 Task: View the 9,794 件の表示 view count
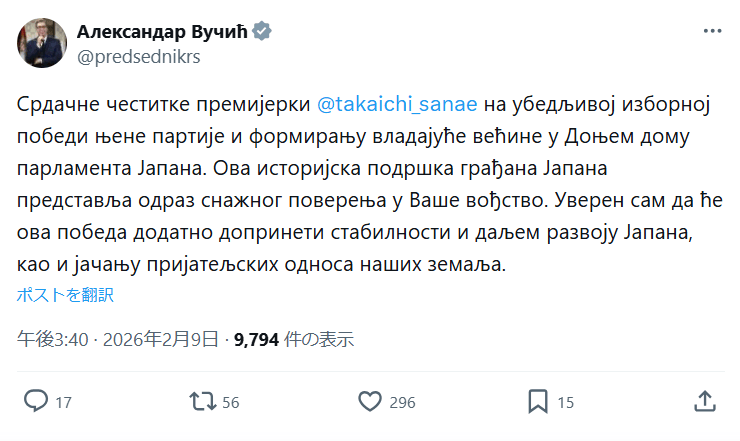click(294, 339)
